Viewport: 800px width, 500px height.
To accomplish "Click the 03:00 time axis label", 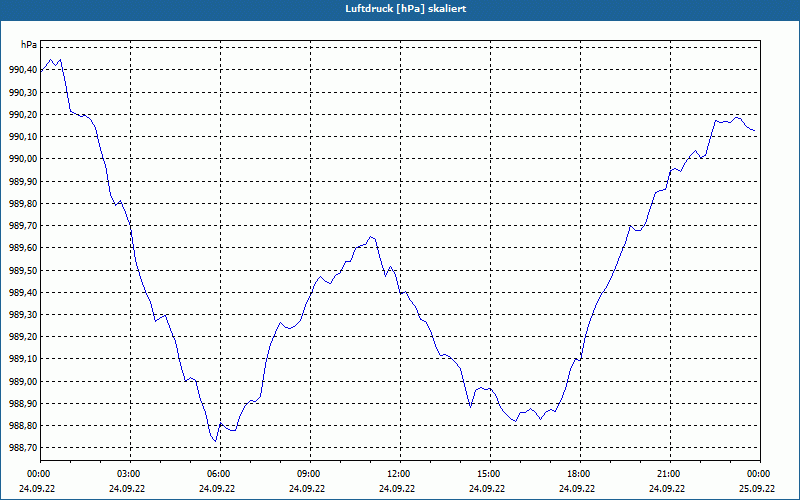I will (130, 474).
